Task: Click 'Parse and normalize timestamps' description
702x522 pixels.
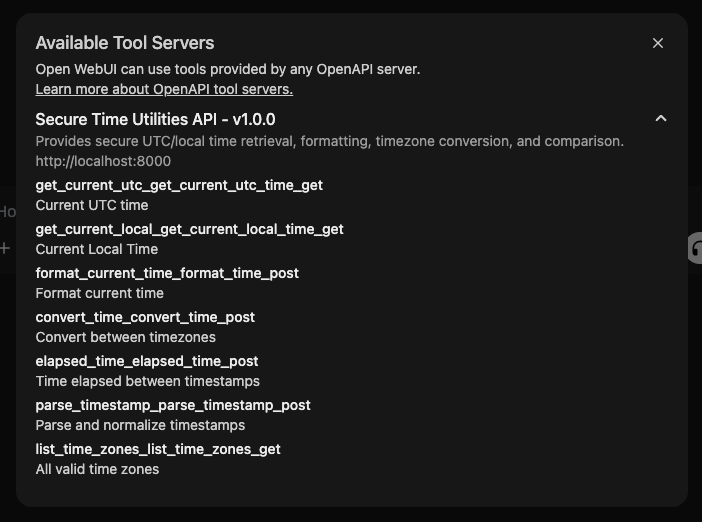Action: (x=140, y=425)
